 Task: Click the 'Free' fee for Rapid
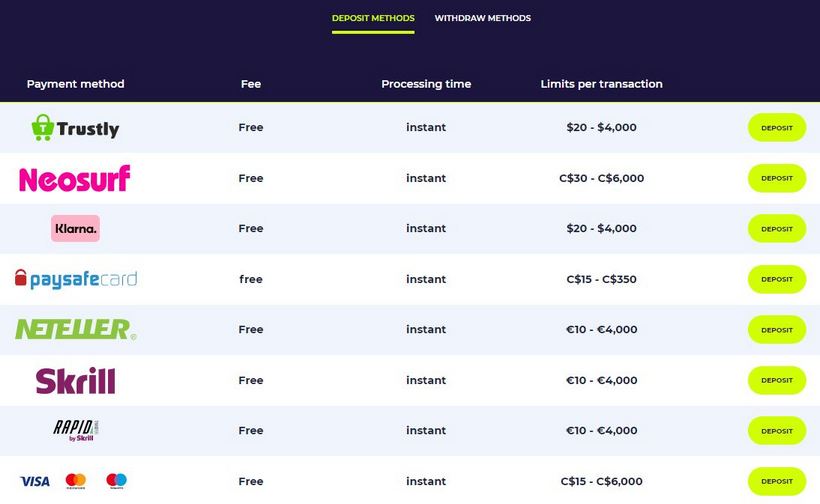[x=250, y=430]
